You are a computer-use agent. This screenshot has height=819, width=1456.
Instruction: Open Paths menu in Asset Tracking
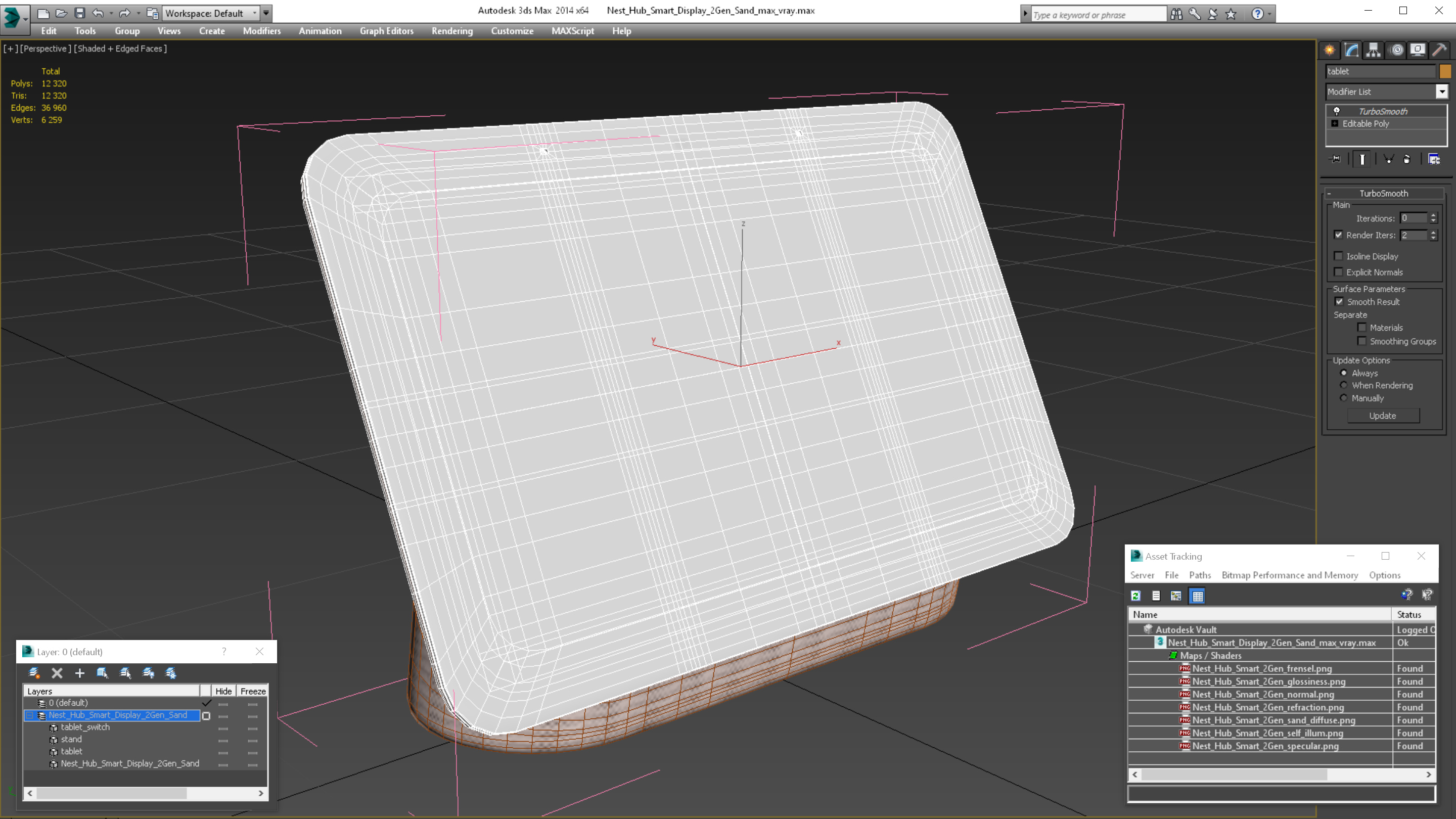coord(1199,575)
